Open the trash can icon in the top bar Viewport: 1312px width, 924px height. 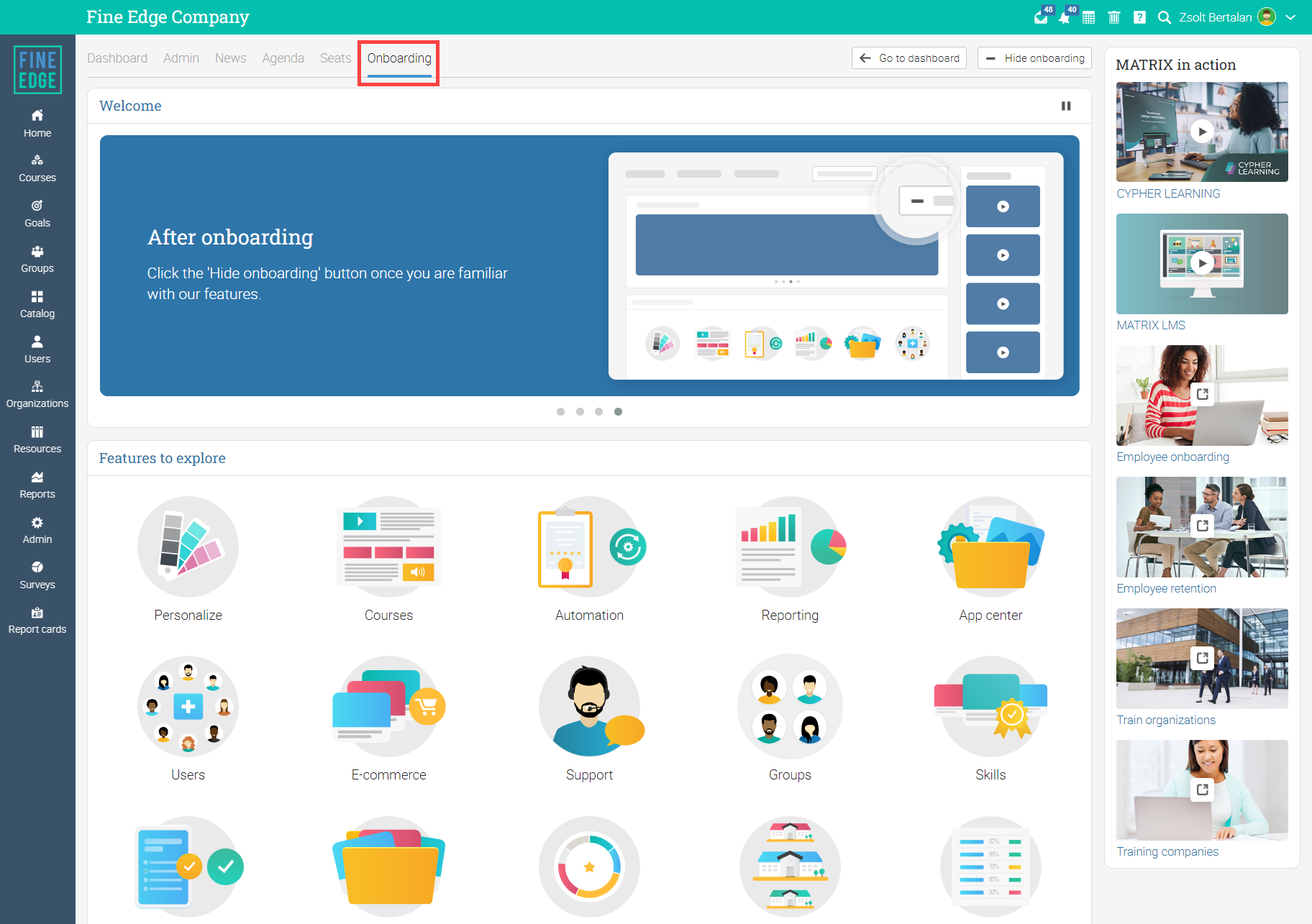pyautogui.click(x=1114, y=17)
